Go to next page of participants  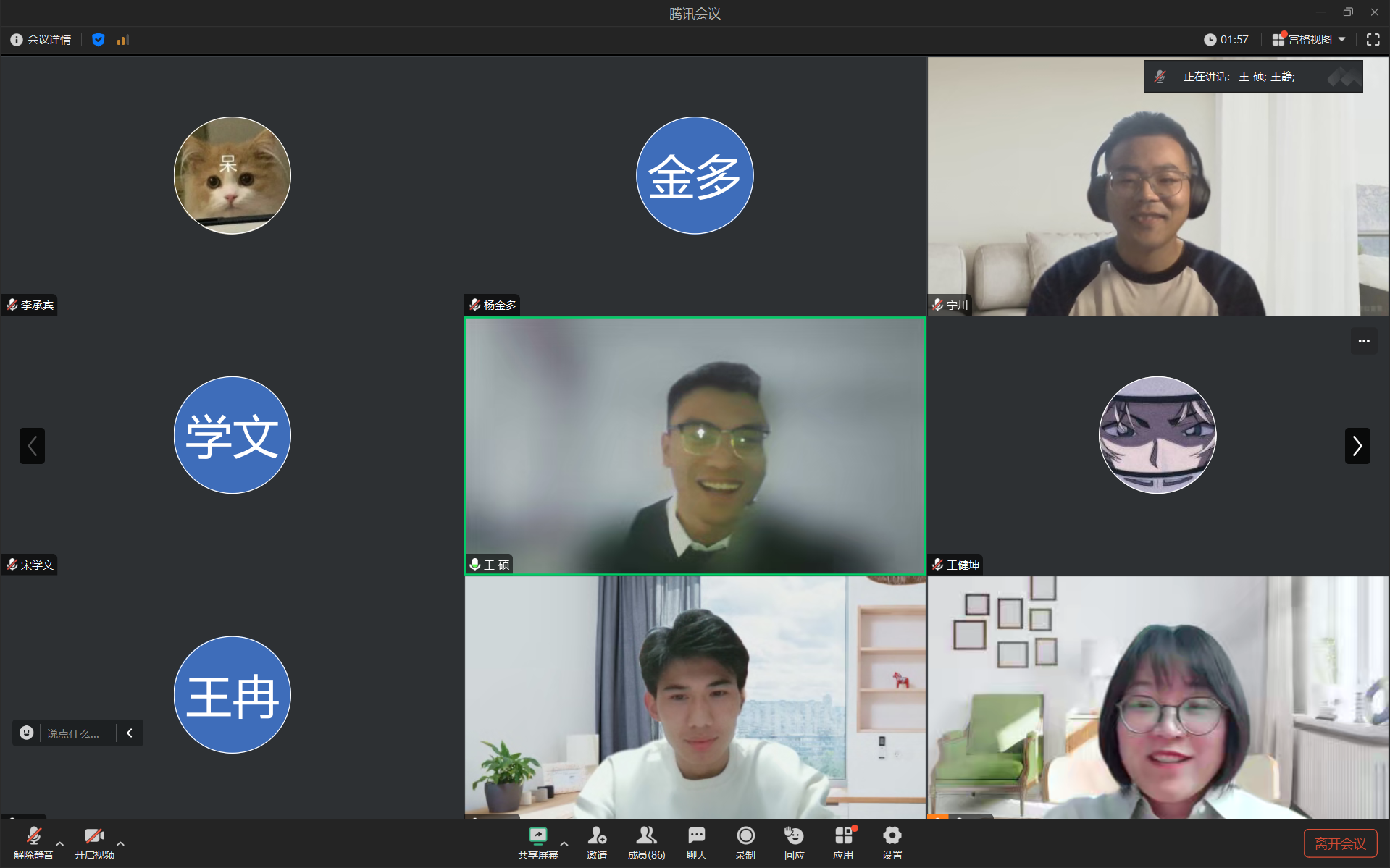click(x=1357, y=446)
